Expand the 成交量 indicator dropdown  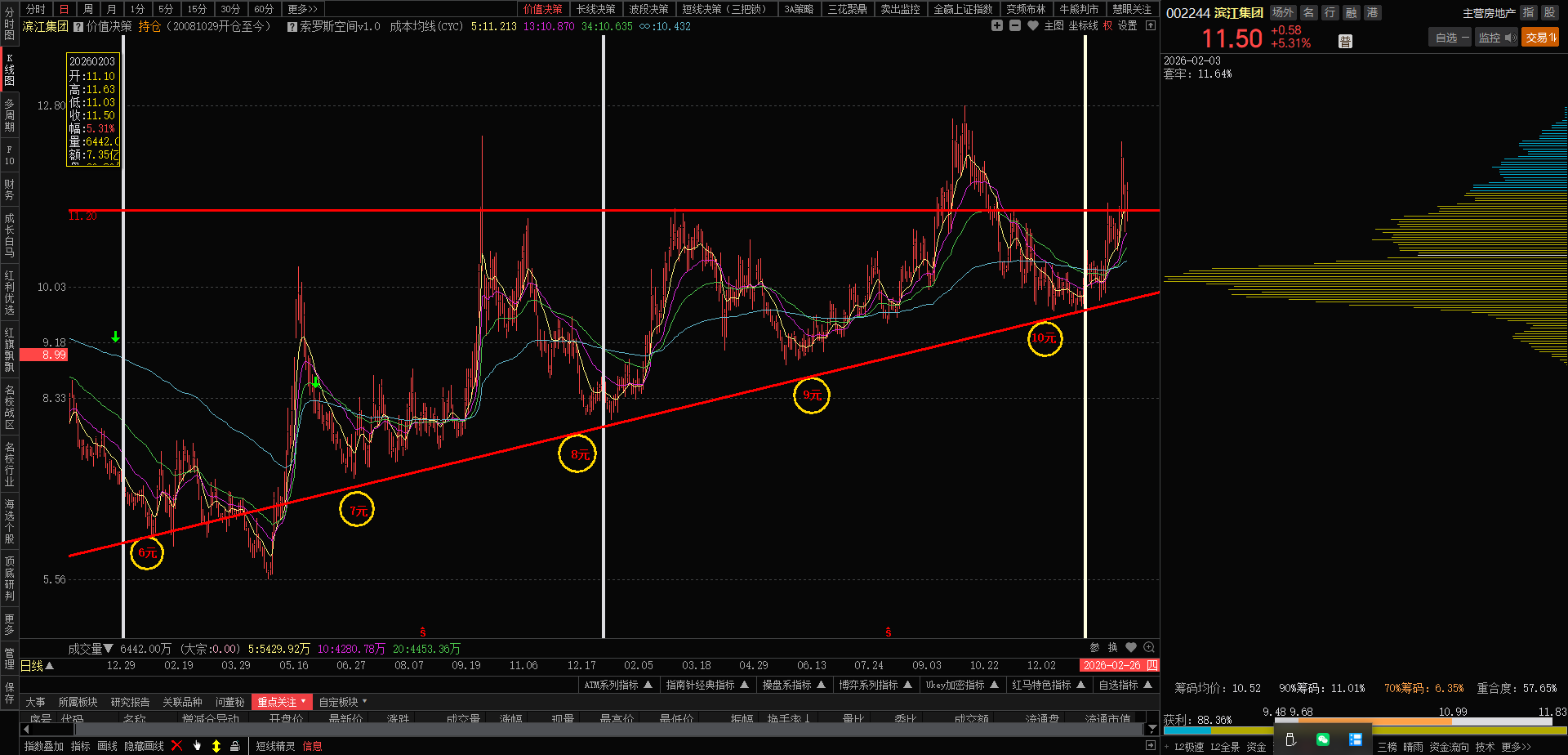coord(91,649)
